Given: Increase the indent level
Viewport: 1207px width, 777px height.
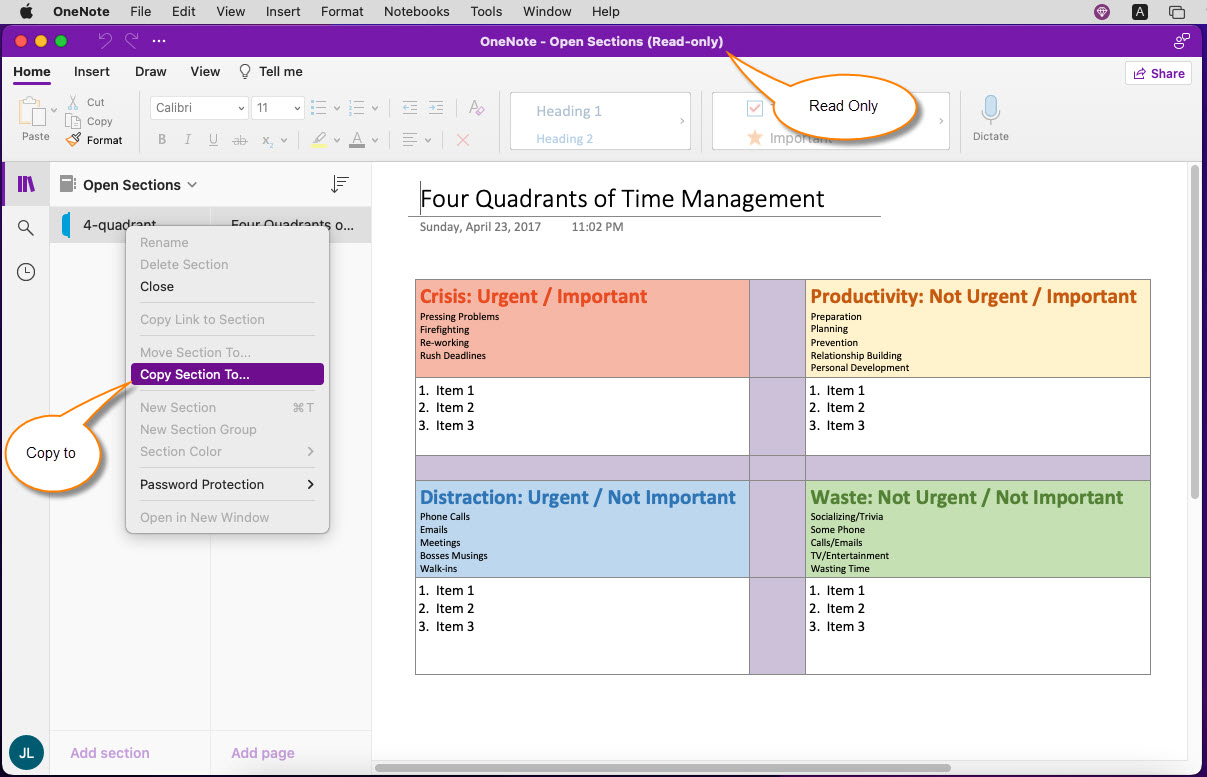Looking at the screenshot, I should [x=436, y=108].
